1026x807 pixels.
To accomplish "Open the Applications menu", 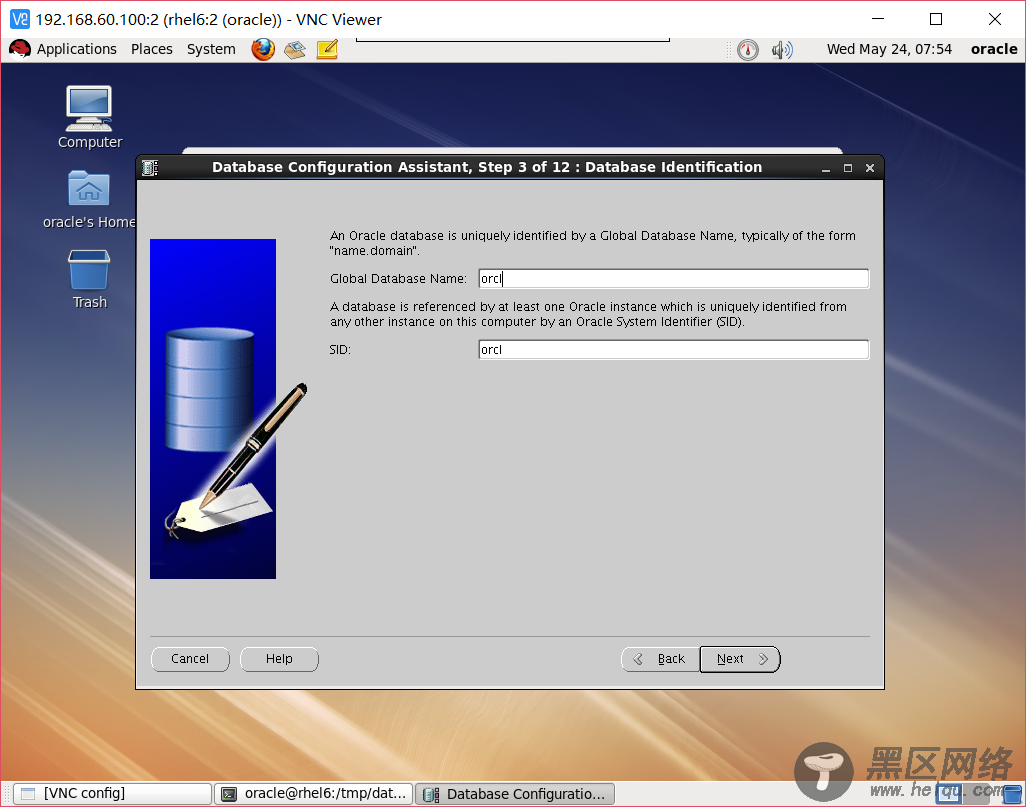I will click(x=77, y=49).
